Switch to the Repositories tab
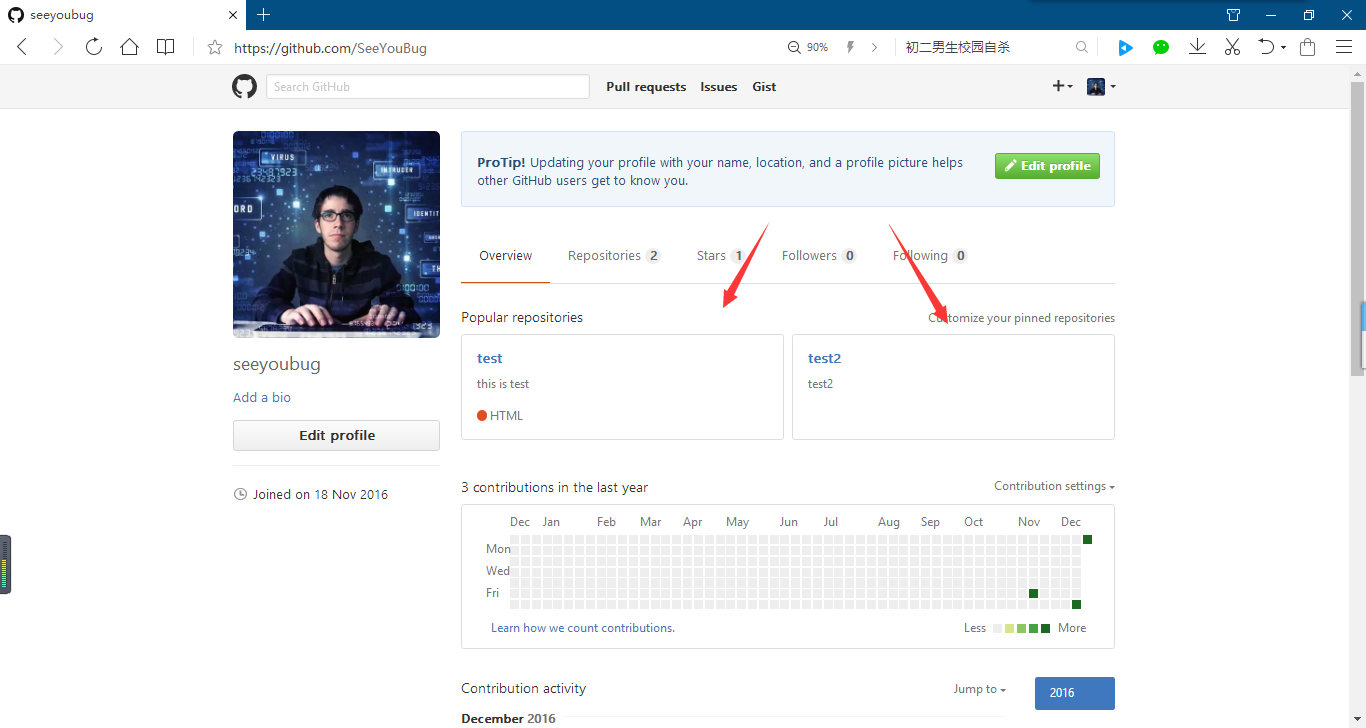 613,256
